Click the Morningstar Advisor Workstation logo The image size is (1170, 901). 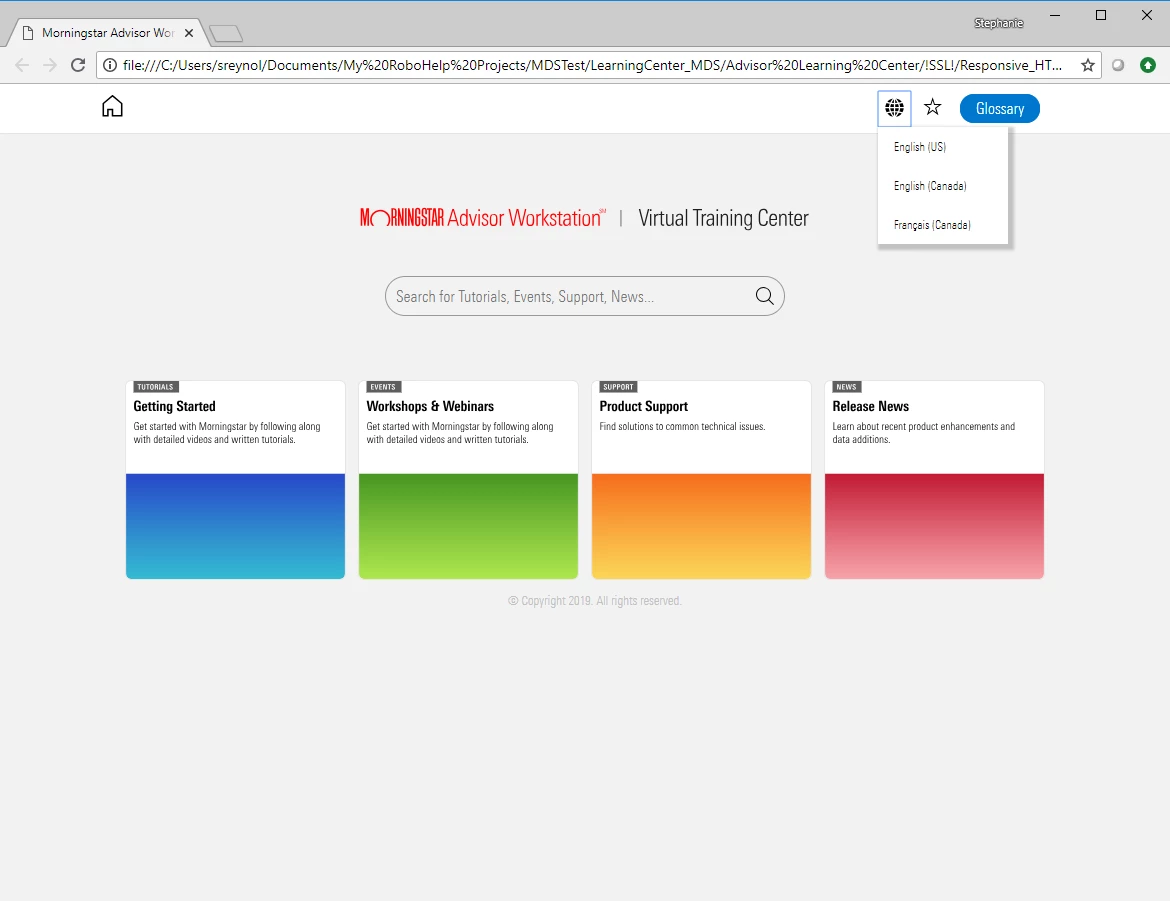pos(483,217)
